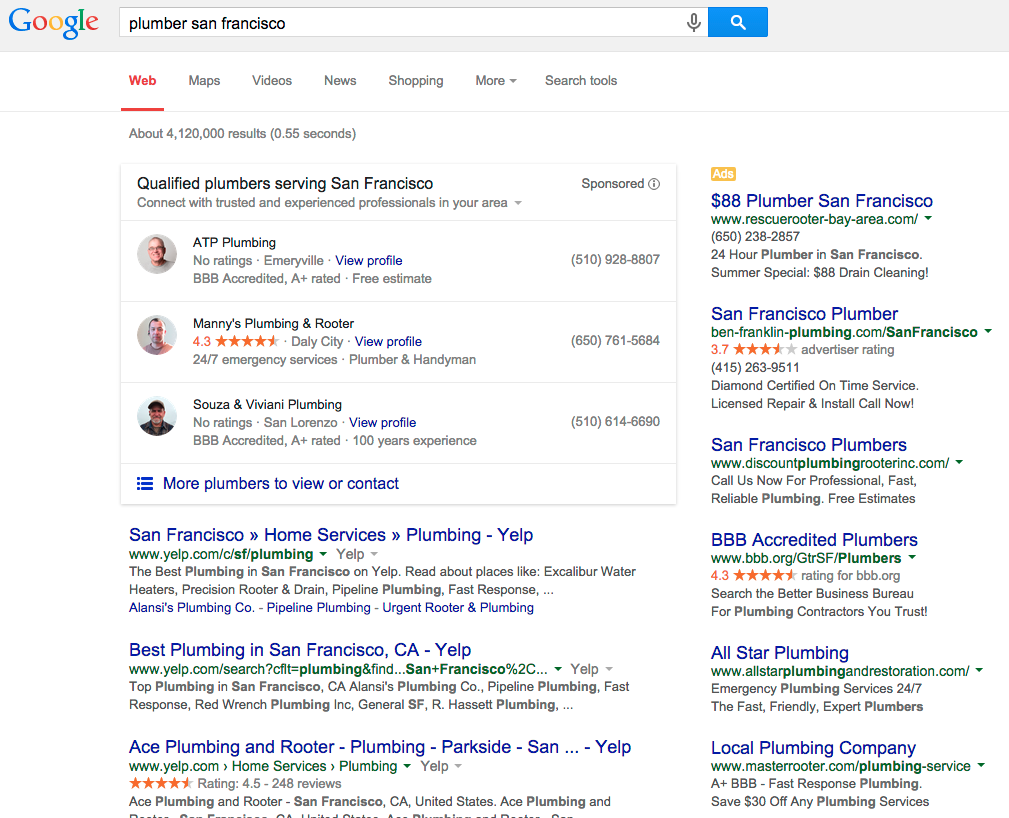The image size is (1009, 818).
Task: Open Alansi's Plumbing Co. sitelink
Action: 191,608
